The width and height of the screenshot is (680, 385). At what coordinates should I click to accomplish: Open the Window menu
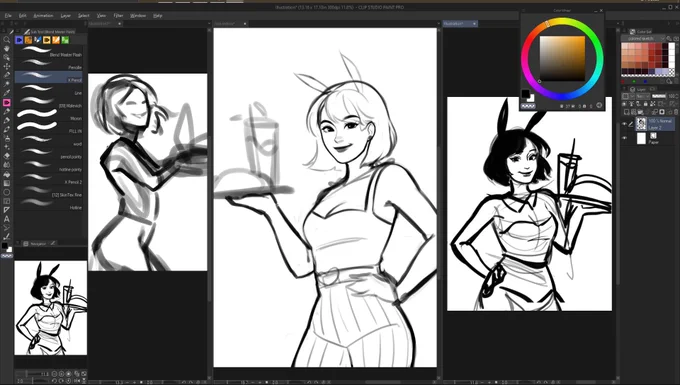[x=138, y=16]
